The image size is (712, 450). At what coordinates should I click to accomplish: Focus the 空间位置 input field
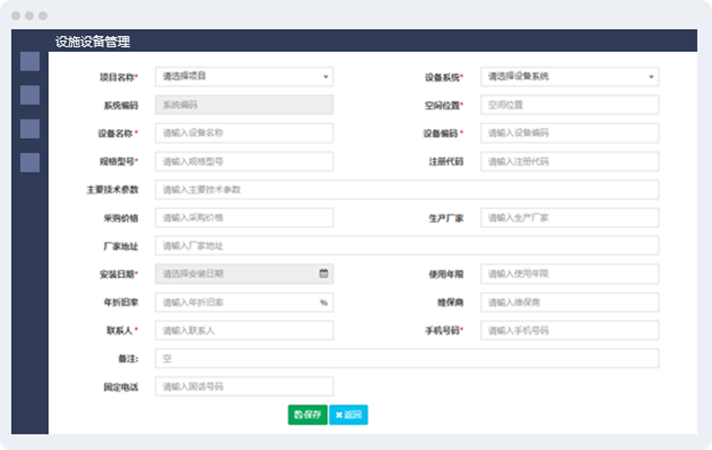tap(569, 105)
